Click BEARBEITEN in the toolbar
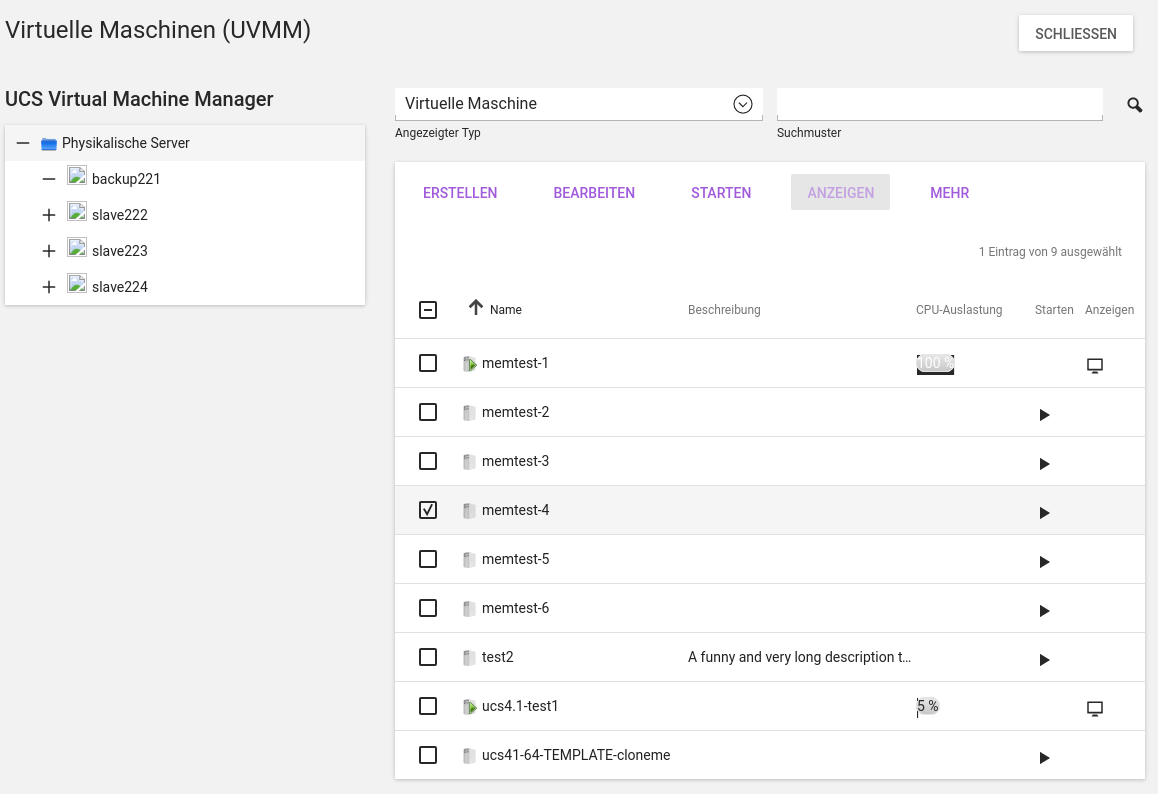1158x794 pixels. coord(594,193)
